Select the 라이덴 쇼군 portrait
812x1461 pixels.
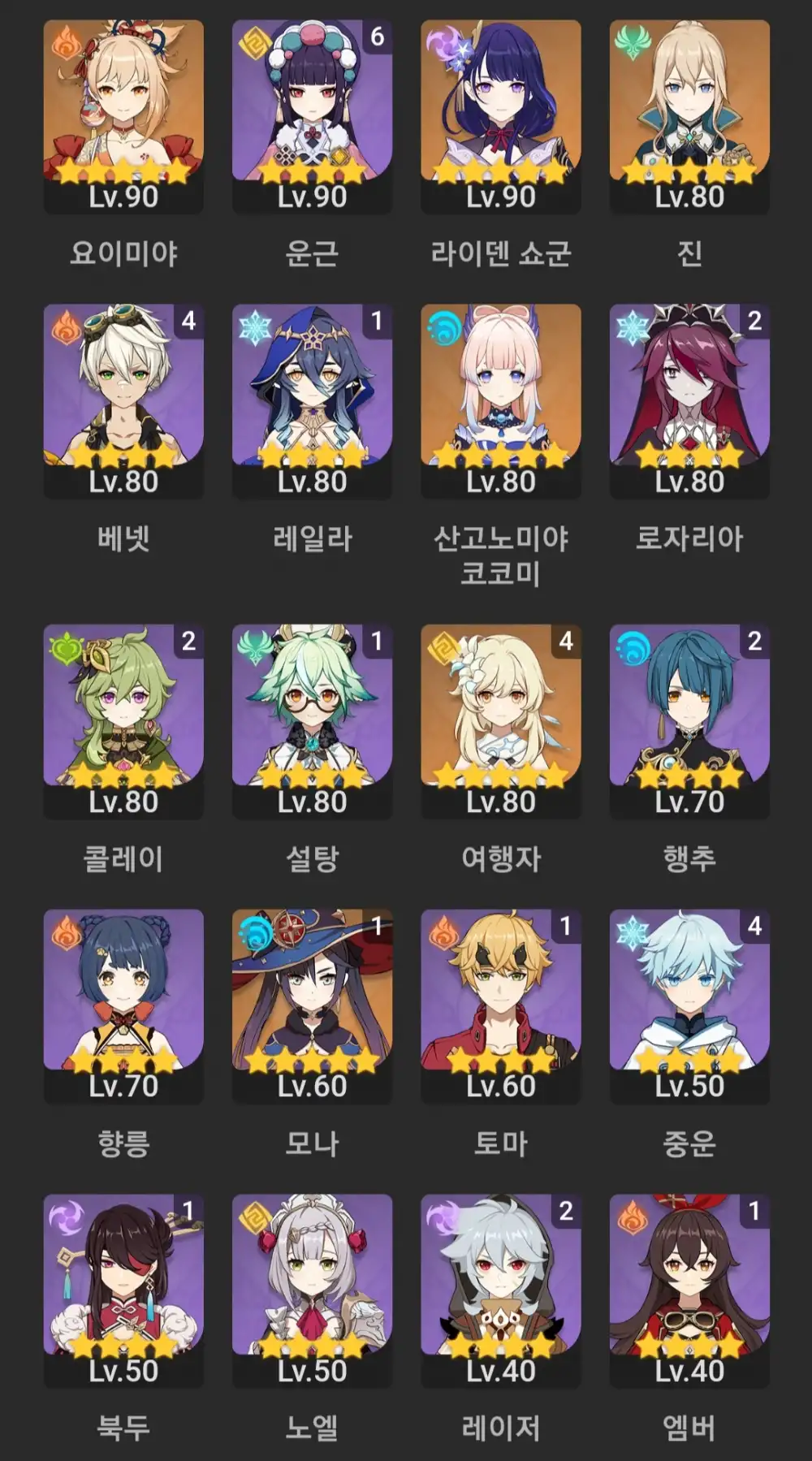501,100
